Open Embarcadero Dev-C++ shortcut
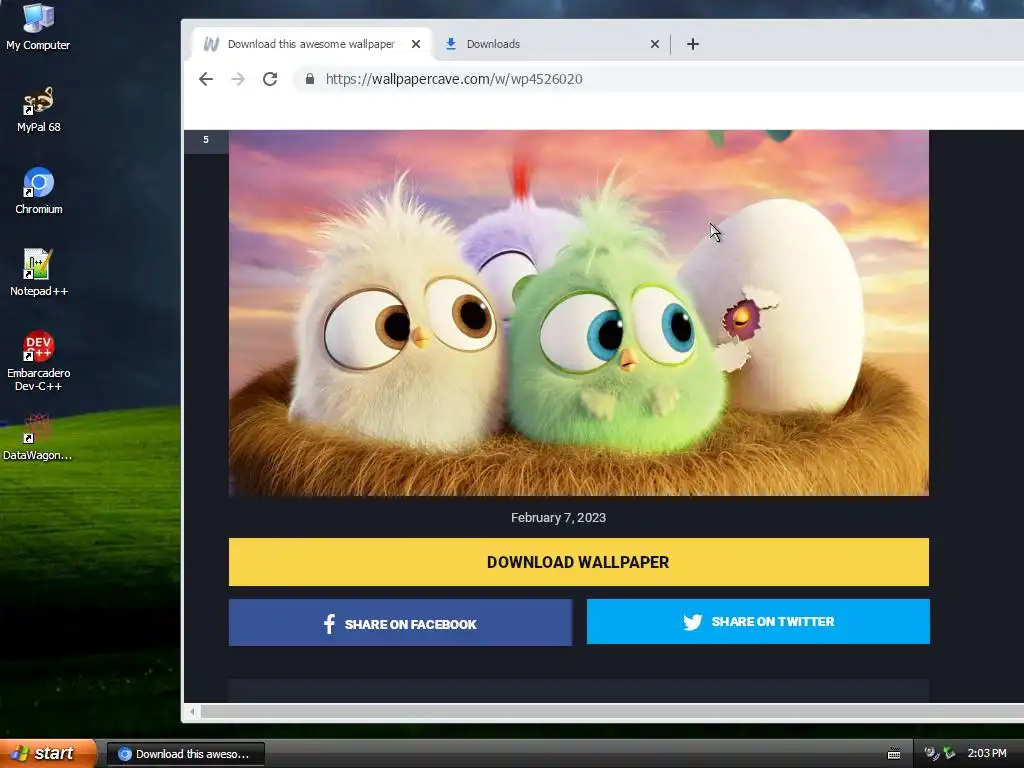 coord(39,360)
